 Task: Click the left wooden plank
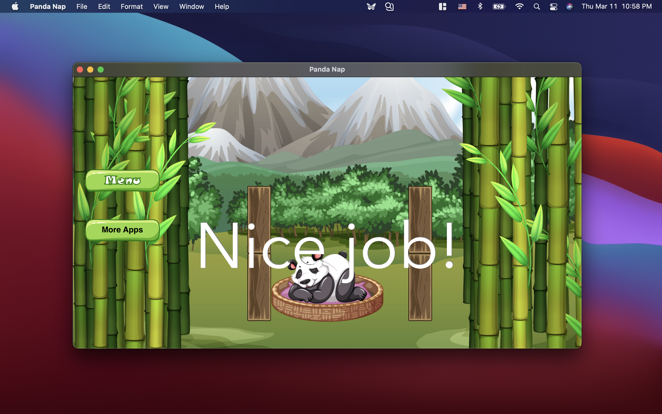[x=259, y=252]
